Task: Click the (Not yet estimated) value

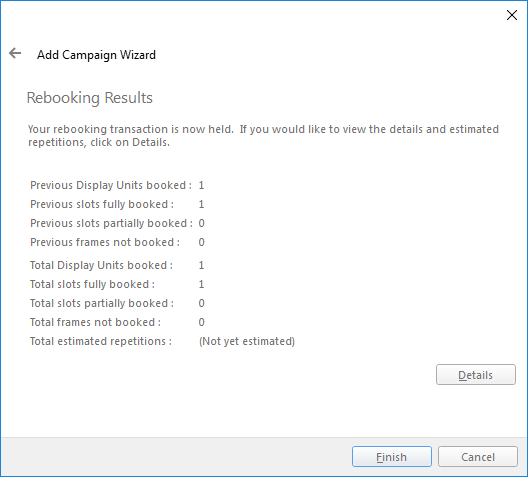Action: click(247, 341)
